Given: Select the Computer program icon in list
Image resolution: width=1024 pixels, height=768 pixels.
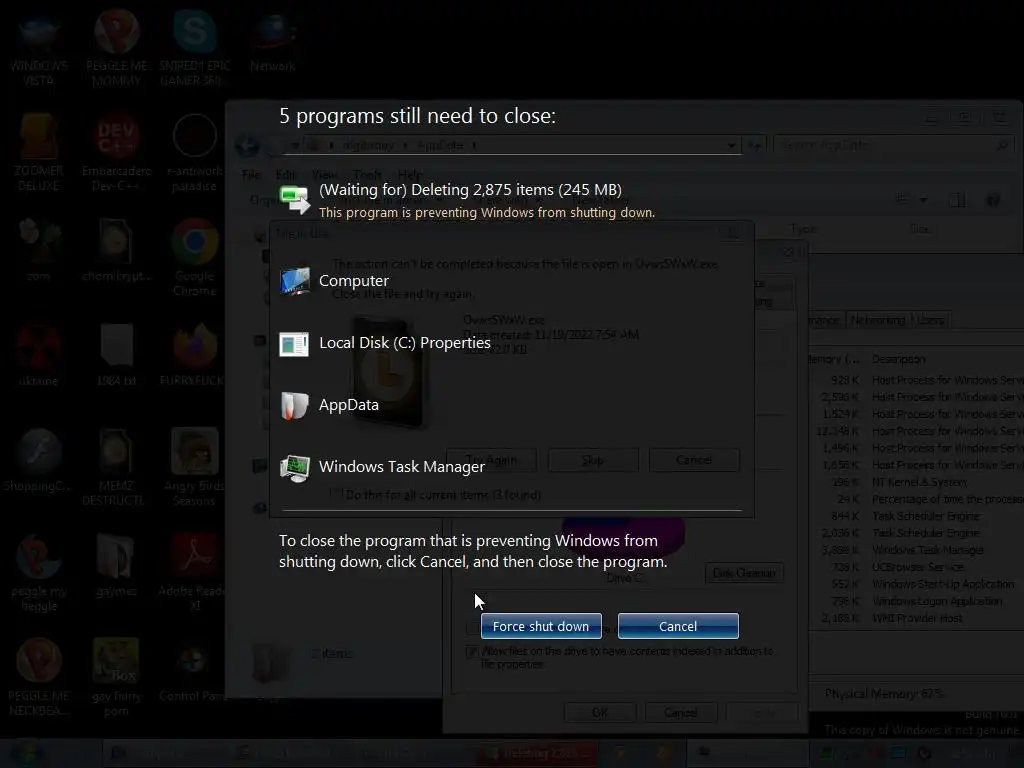Looking at the screenshot, I should coord(295,281).
